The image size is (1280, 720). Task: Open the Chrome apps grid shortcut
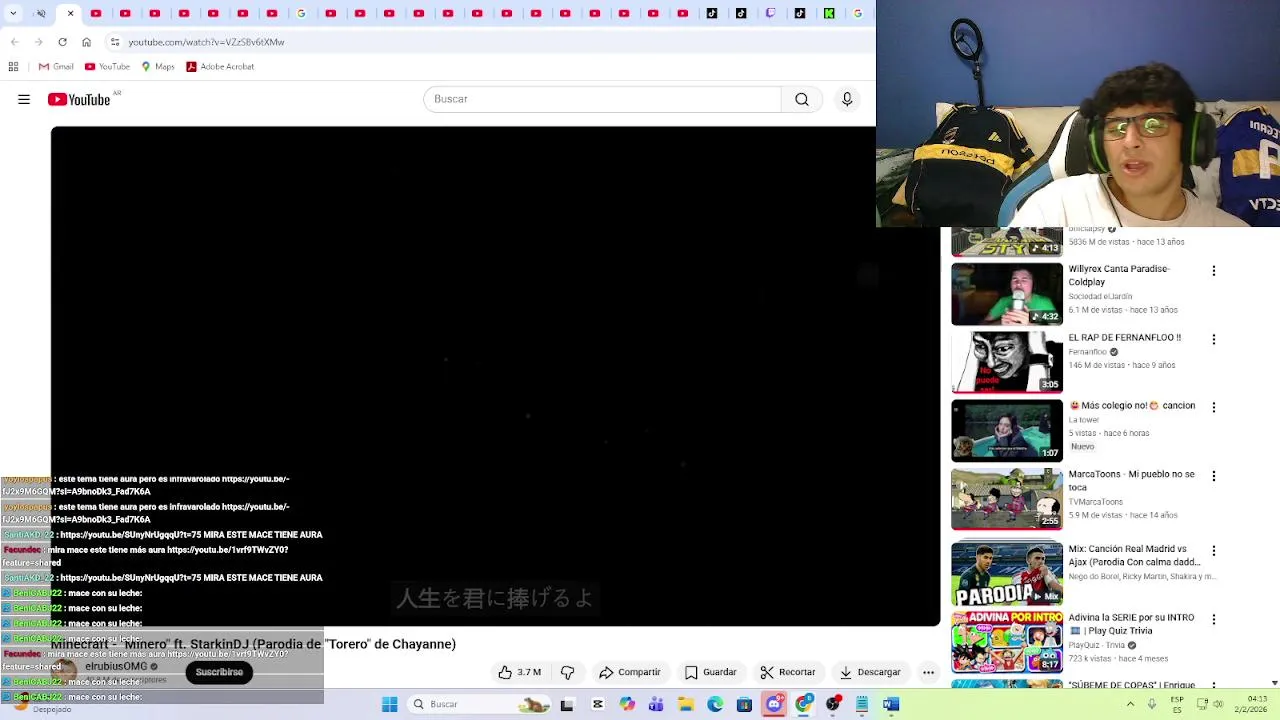click(x=13, y=66)
